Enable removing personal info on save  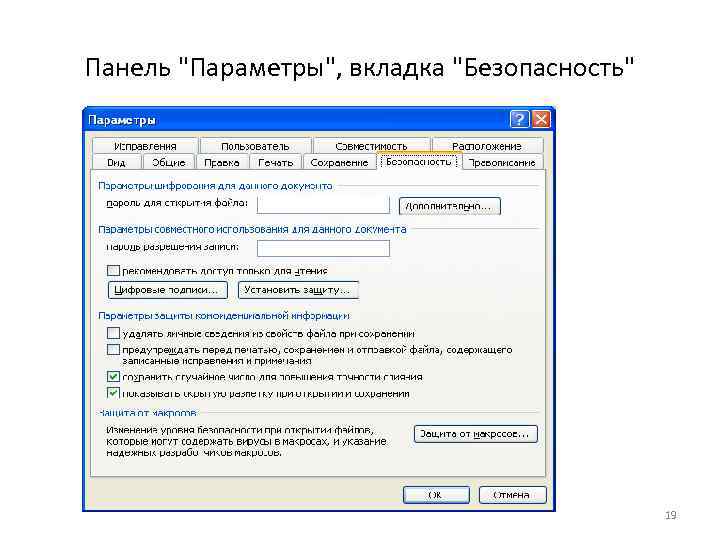[113, 333]
